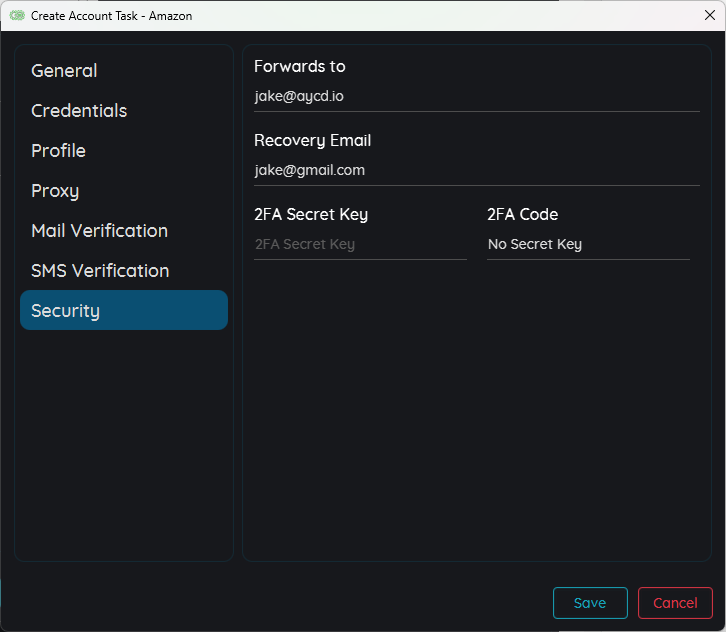Viewport: 726px width, 632px height.
Task: Switch to the Credentials section
Action: click(79, 111)
